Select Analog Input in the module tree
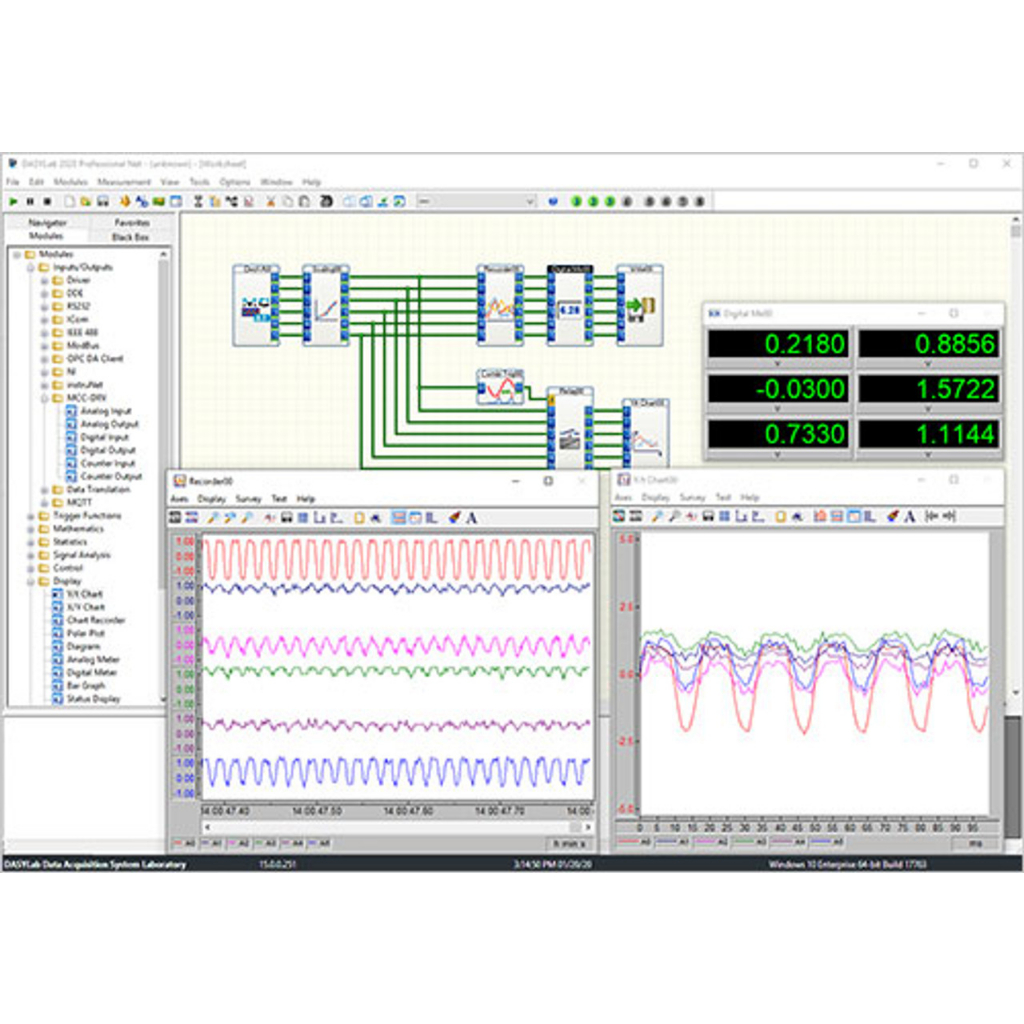The width and height of the screenshot is (1024, 1024). (x=106, y=411)
